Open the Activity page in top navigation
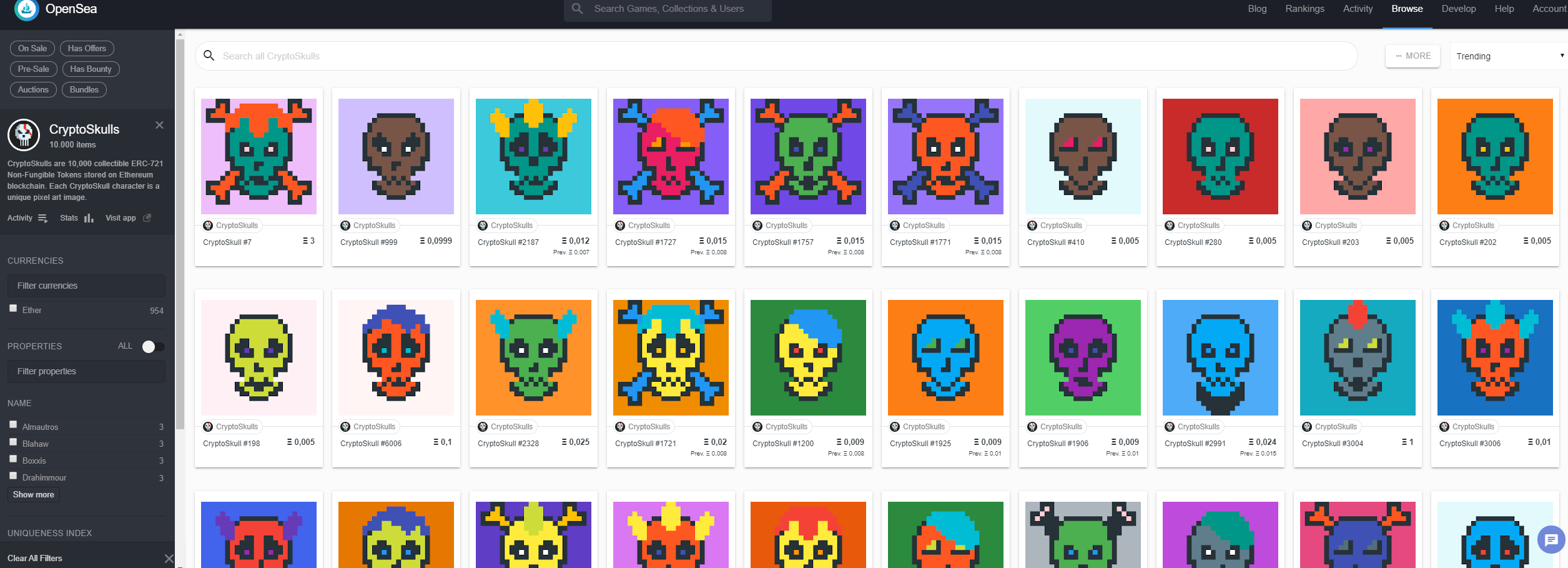This screenshot has width=1568, height=568. [1358, 9]
